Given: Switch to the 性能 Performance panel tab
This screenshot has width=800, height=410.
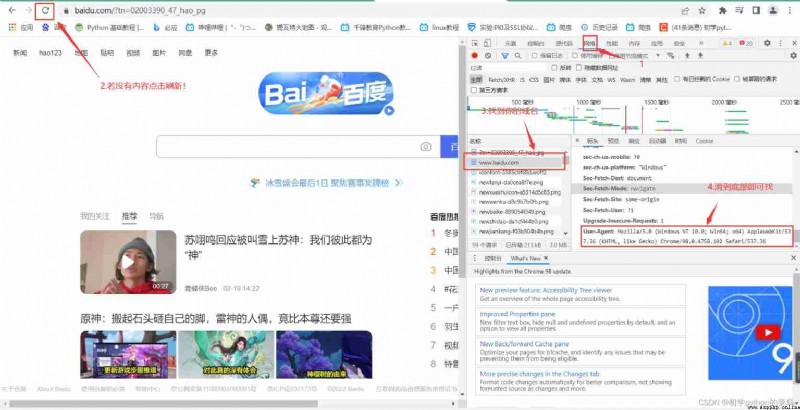Looking at the screenshot, I should pyautogui.click(x=612, y=44).
